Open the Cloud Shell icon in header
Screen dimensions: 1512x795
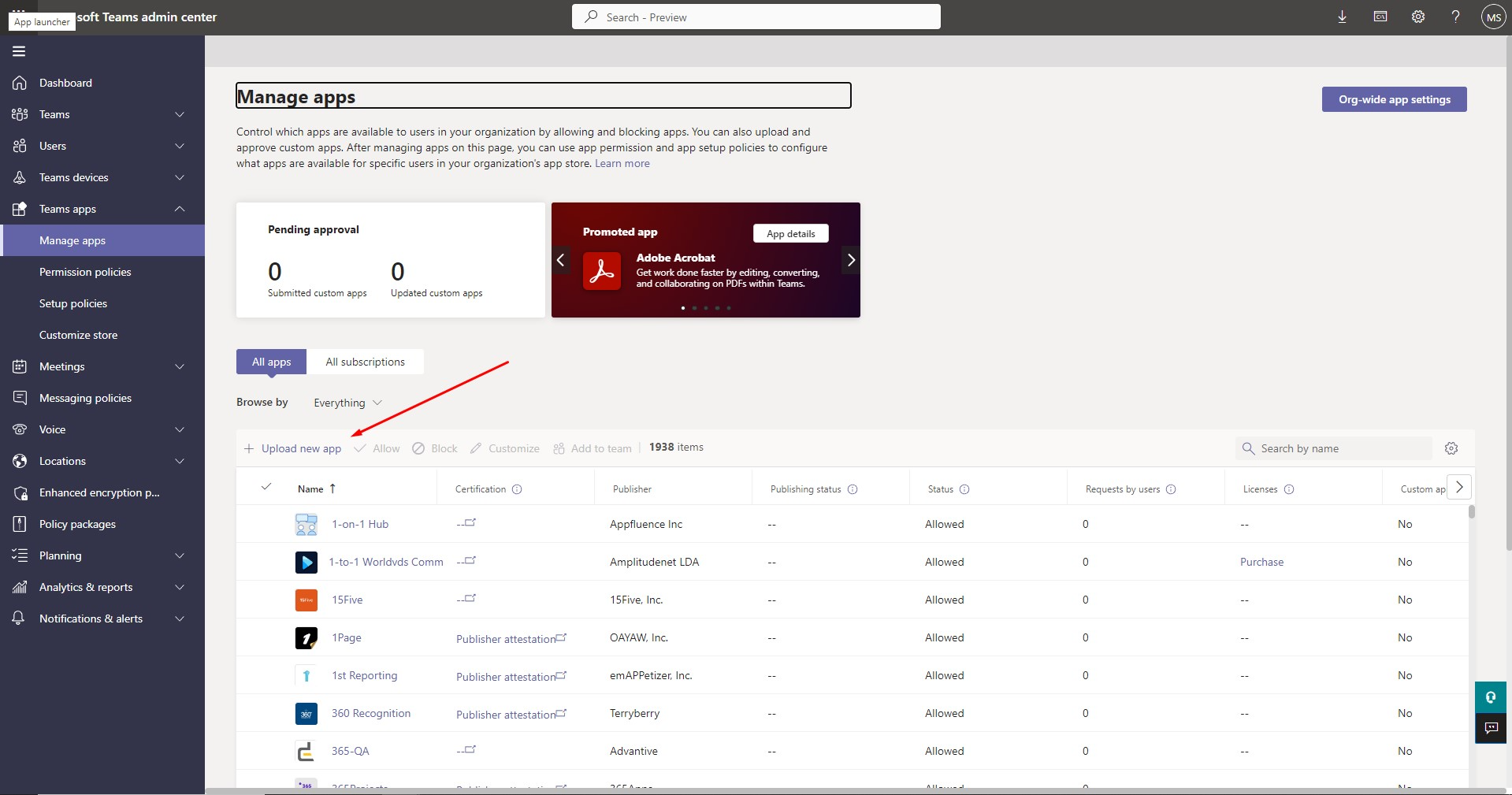coord(1380,17)
